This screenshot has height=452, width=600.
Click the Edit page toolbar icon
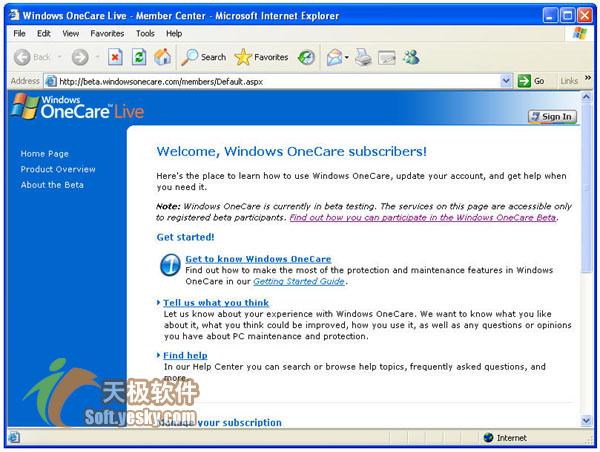pyautogui.click(x=386, y=58)
